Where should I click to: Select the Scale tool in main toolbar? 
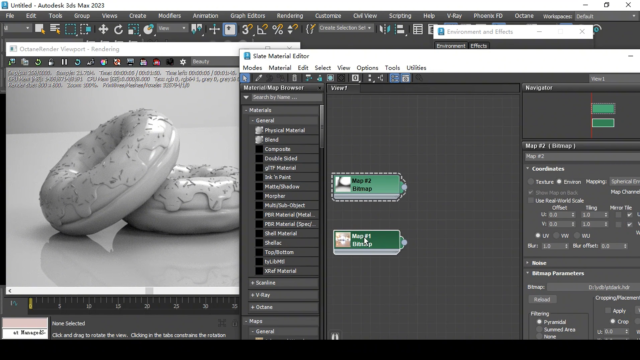pos(133,29)
